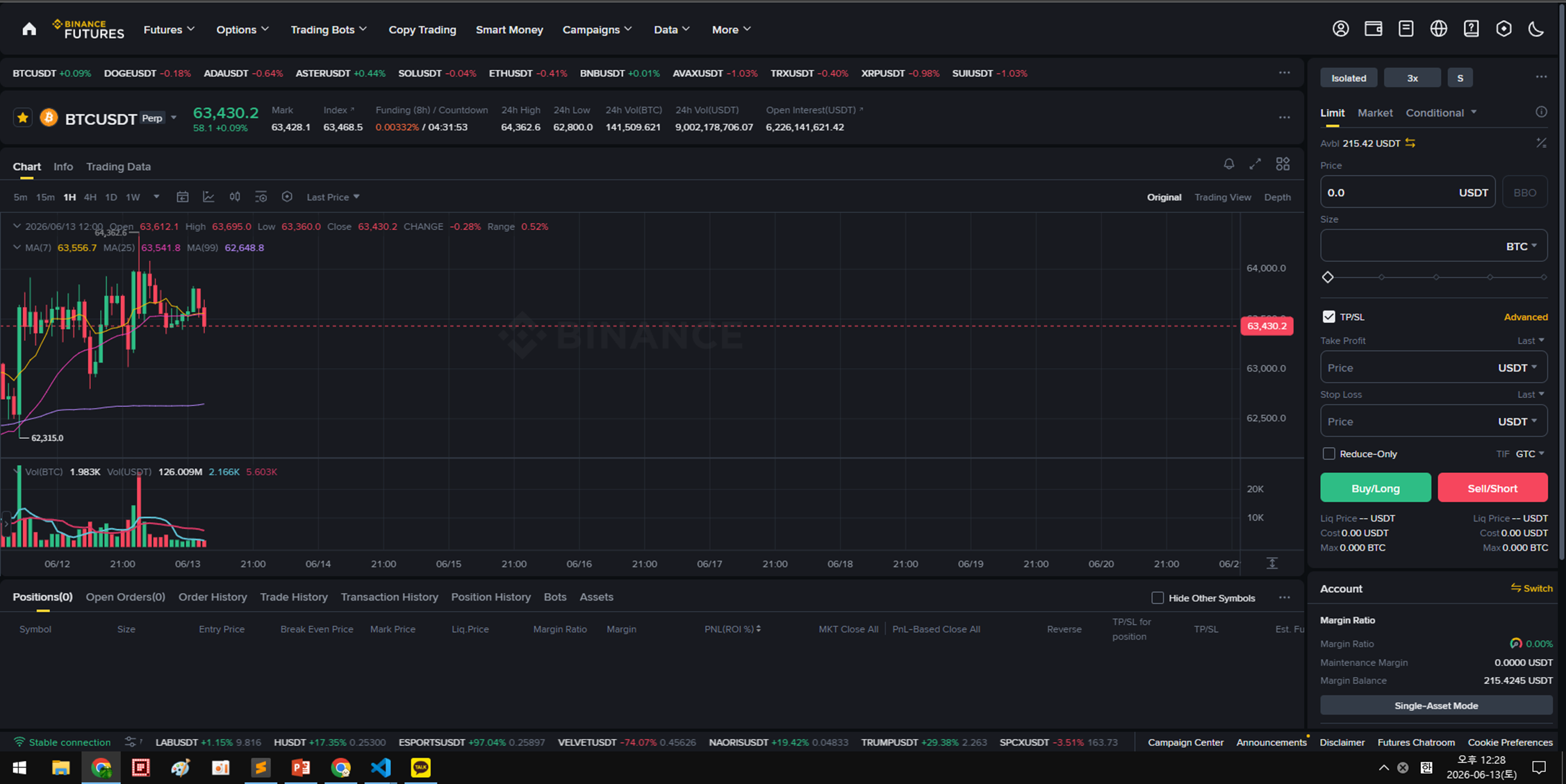Open the three-dot menu beside Hide Other Symbols
Image resolution: width=1566 pixels, height=784 pixels.
coord(1284,597)
